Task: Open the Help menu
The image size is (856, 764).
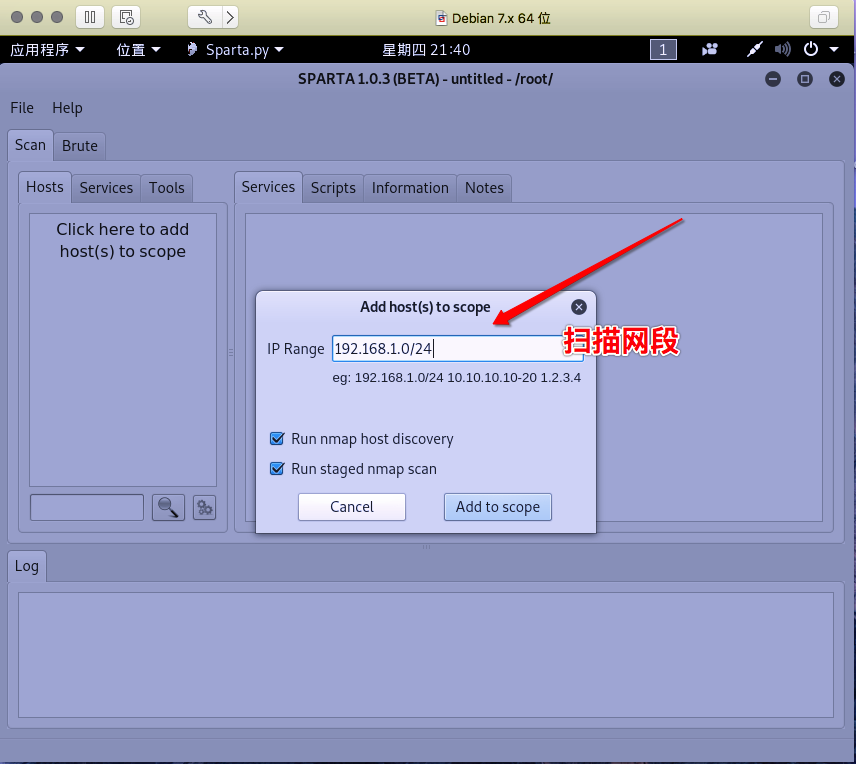Action: click(67, 108)
